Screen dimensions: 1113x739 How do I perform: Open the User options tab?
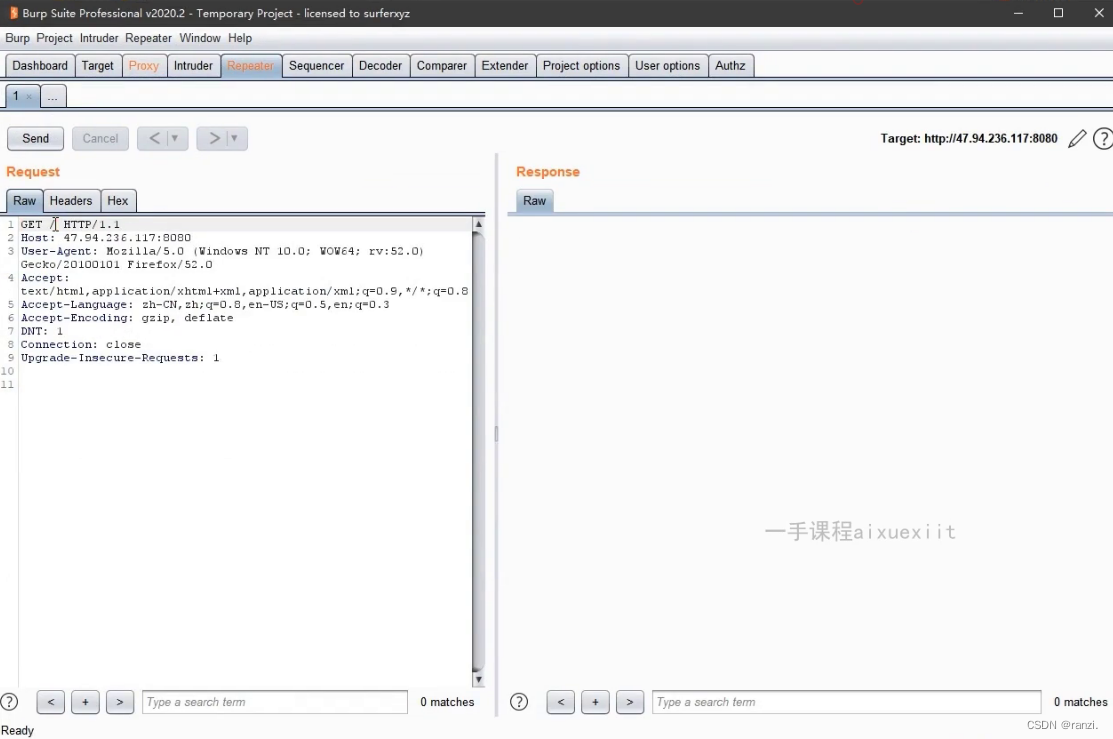pos(667,66)
